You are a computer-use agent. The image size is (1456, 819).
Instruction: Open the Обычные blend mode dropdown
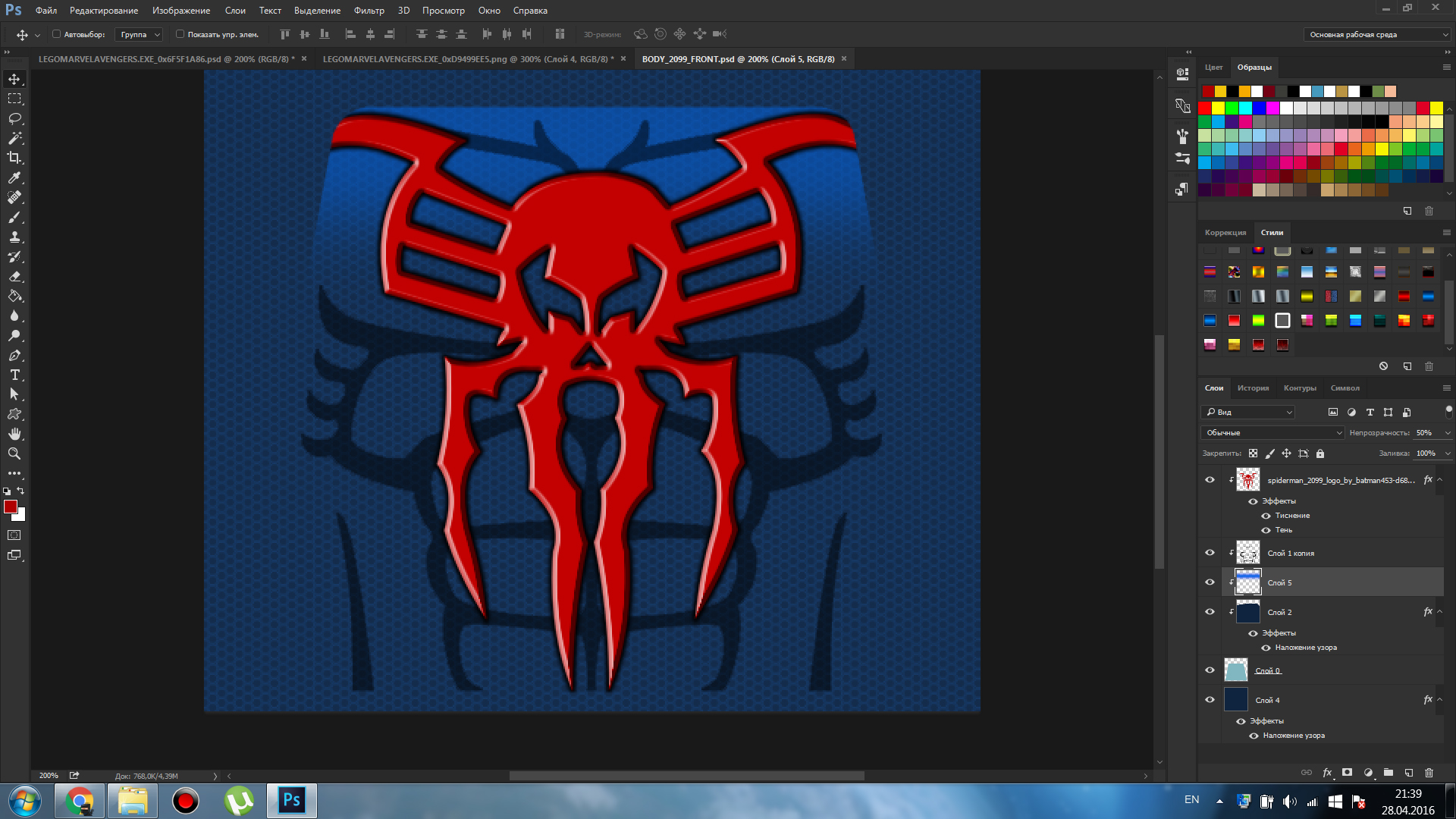[1272, 432]
